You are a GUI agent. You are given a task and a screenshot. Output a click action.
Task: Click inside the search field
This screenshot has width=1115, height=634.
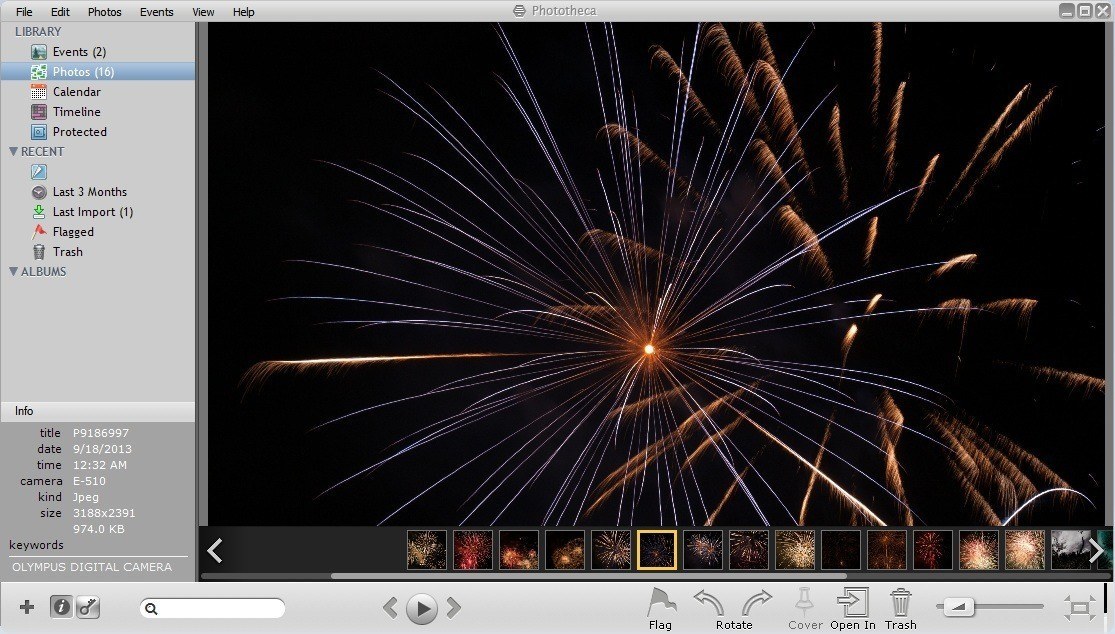click(212, 607)
